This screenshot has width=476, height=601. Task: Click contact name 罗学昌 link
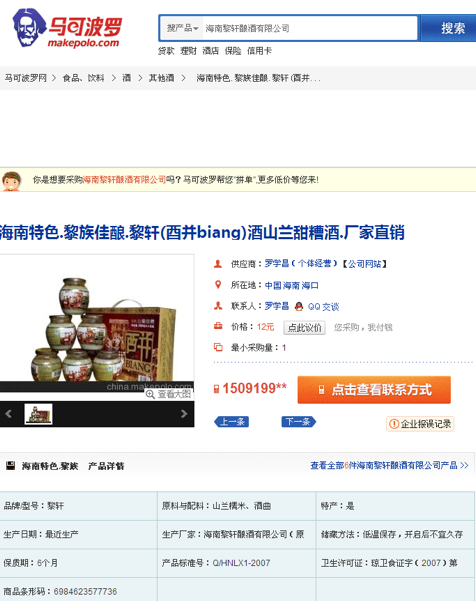click(277, 306)
